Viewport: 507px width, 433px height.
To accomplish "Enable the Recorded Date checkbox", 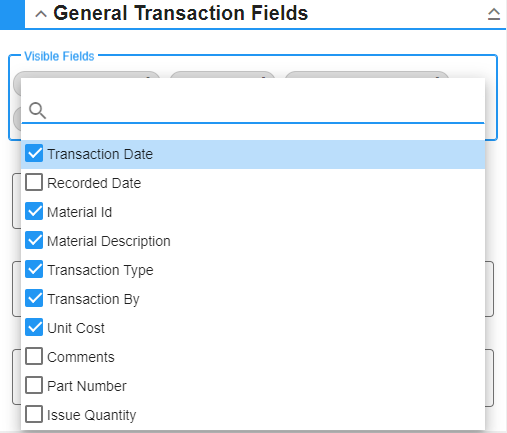I will point(34,182).
